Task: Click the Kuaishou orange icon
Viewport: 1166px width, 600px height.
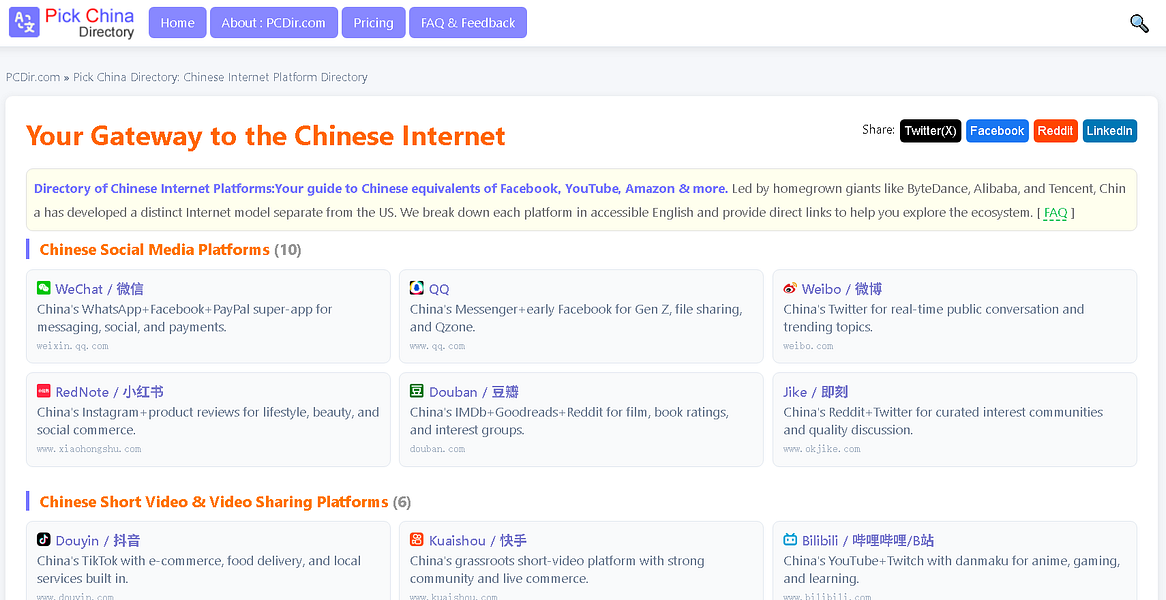Action: (x=417, y=540)
